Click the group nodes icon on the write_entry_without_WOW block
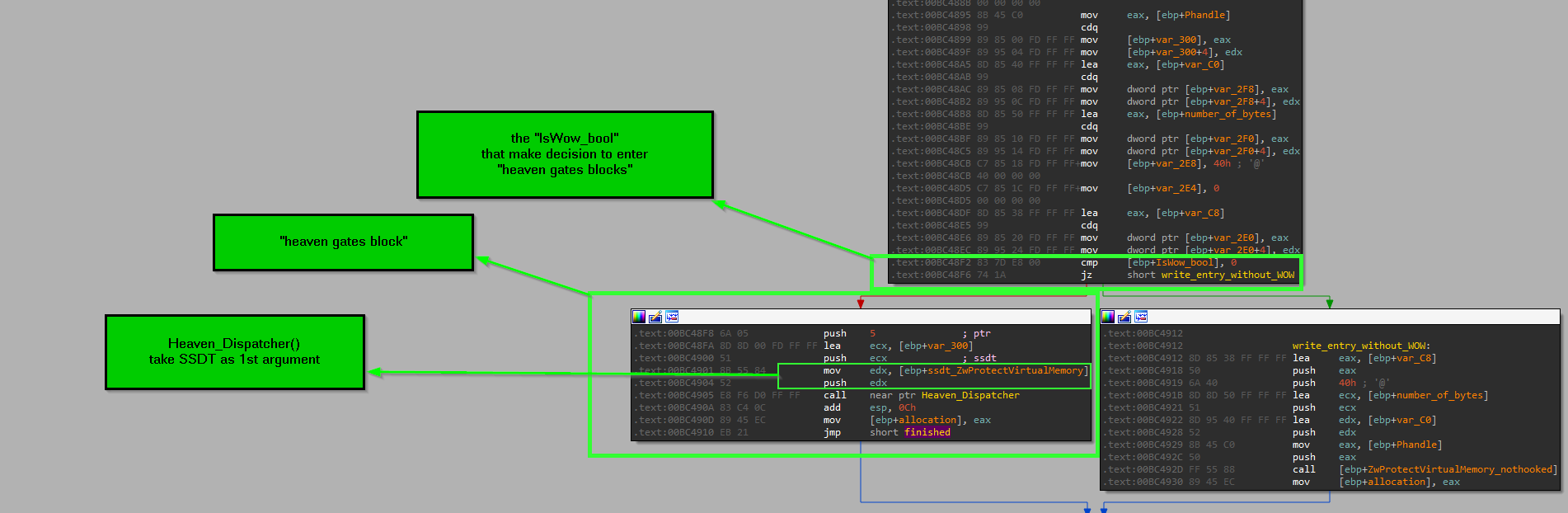Screen dimensions: 1568x513 (x=1141, y=317)
